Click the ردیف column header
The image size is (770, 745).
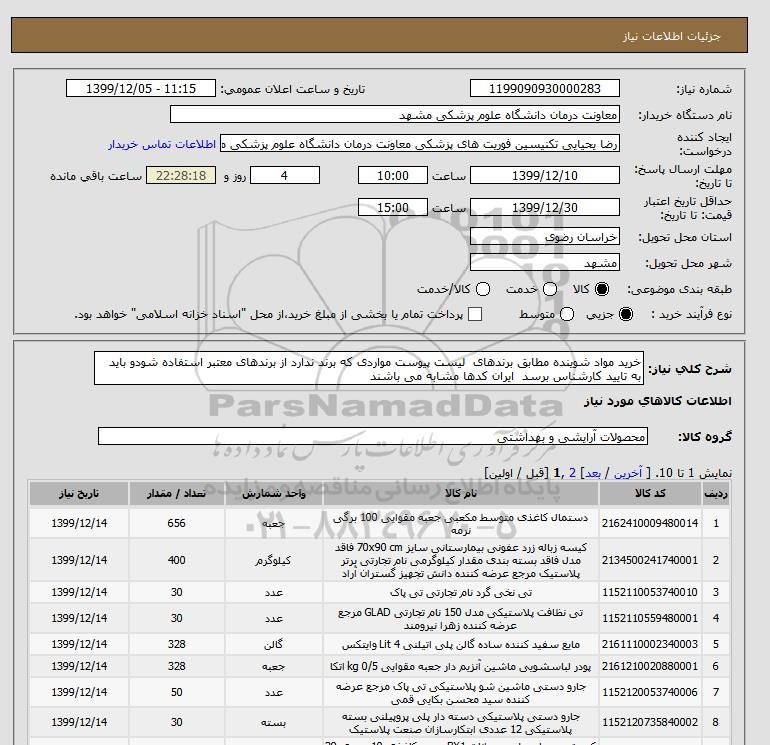click(x=715, y=494)
